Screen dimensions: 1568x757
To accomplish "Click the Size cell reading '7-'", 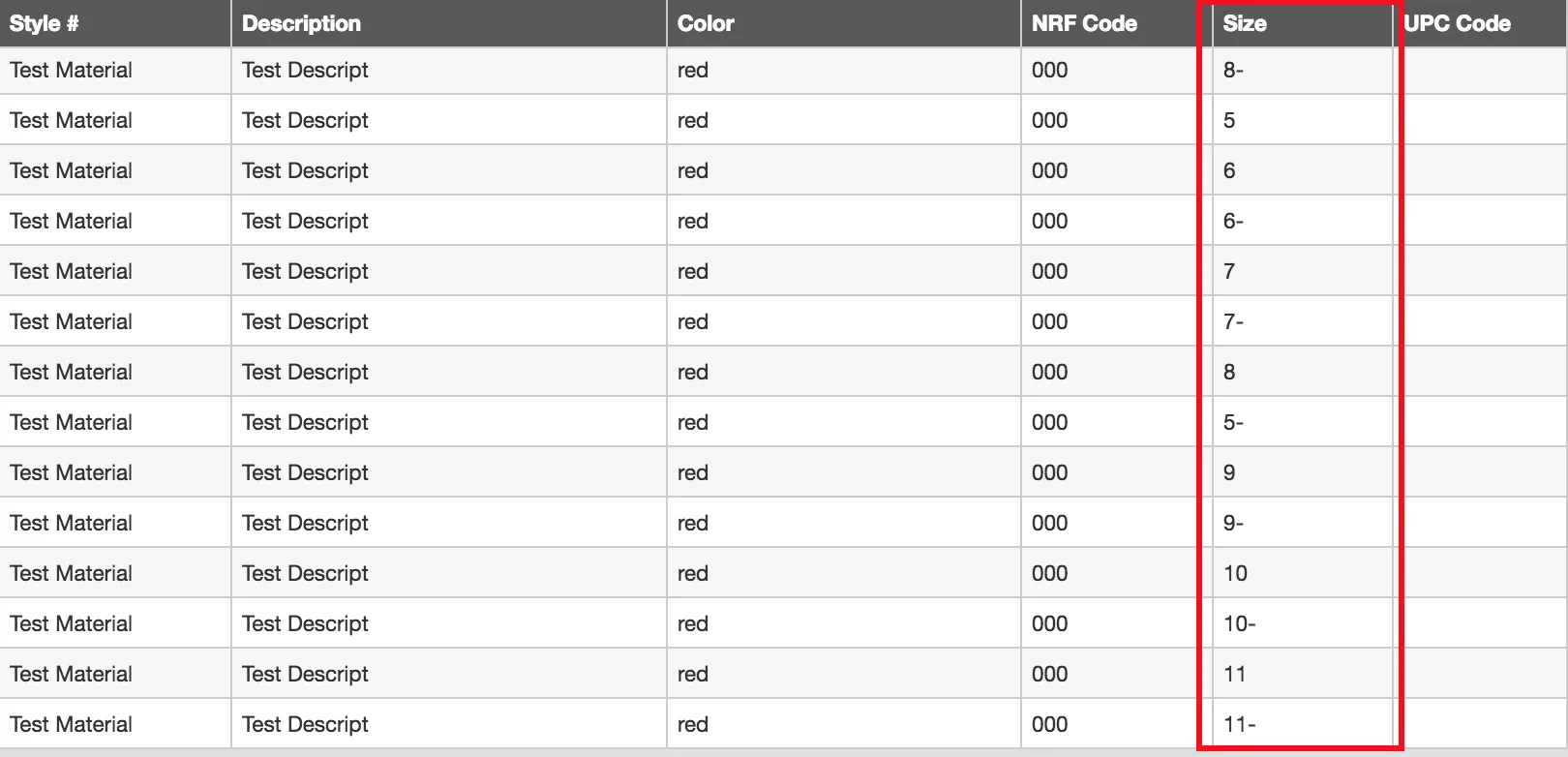I will (x=1233, y=321).
